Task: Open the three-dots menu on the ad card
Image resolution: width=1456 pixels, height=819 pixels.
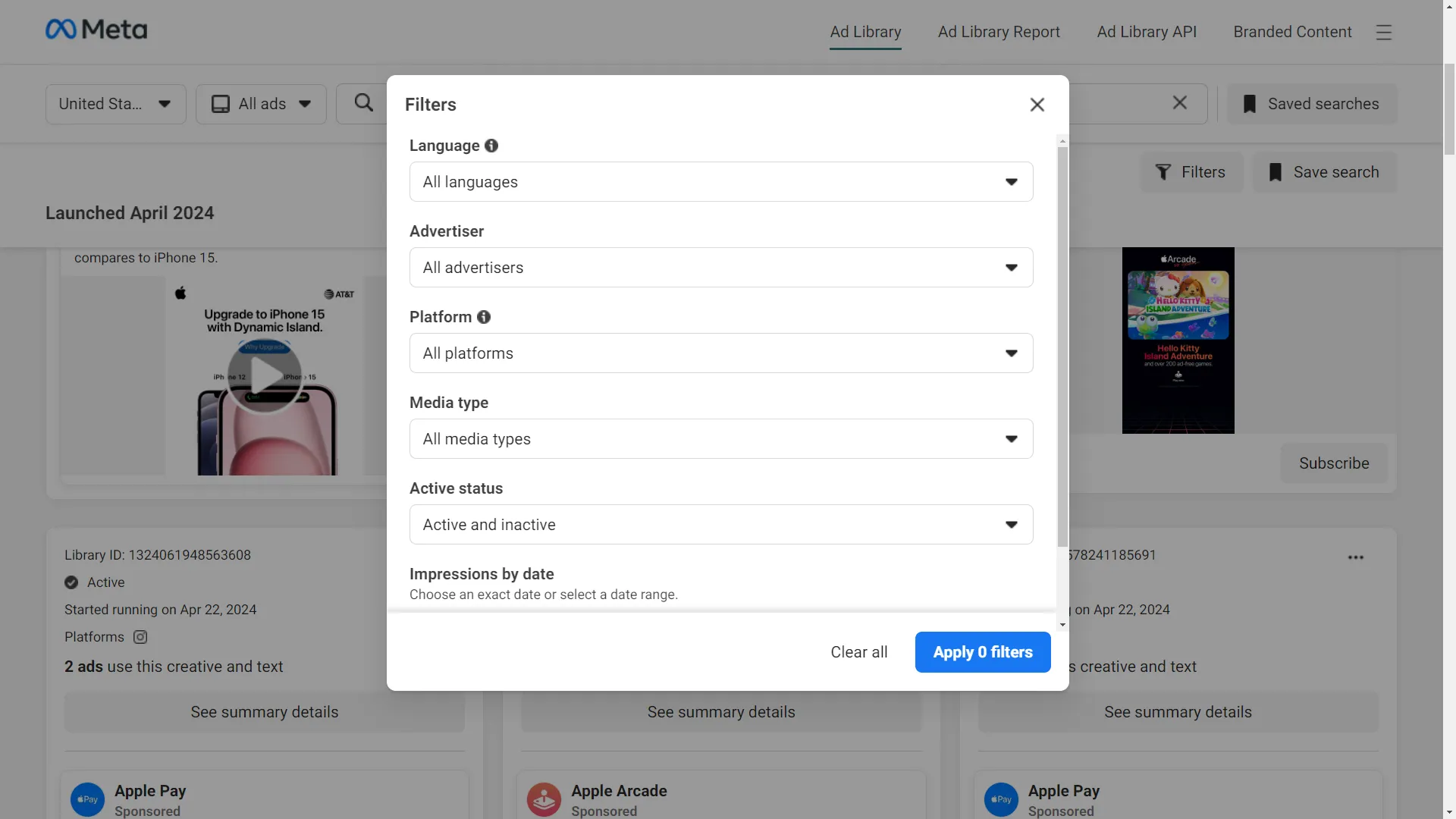Action: [x=1356, y=557]
